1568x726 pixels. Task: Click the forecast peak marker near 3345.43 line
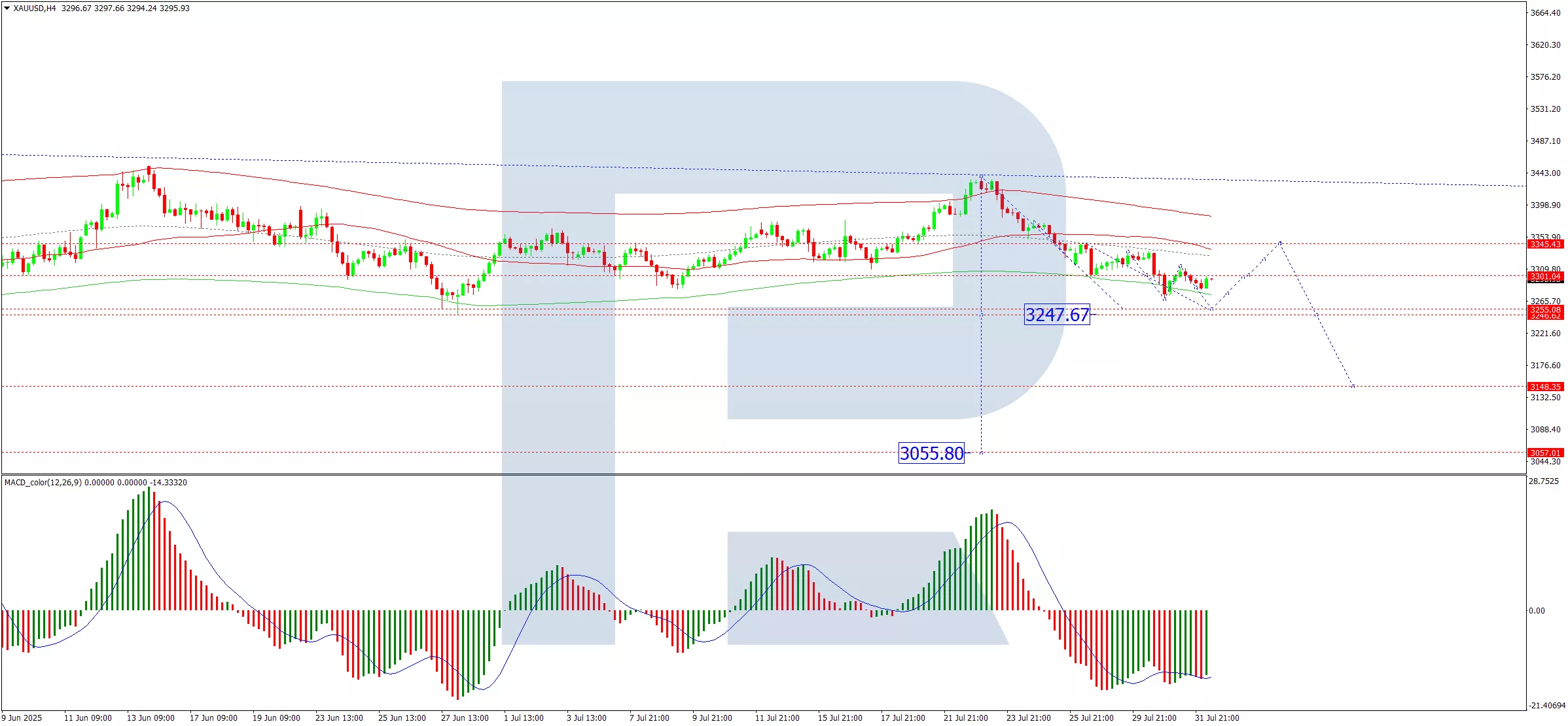pos(1280,243)
